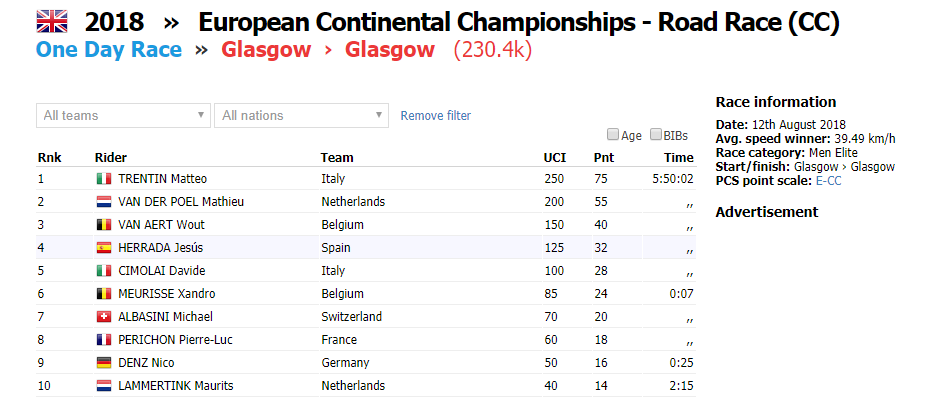This screenshot has width=925, height=399.
Task: Click the Swiss flag next to ALBASINI Michael
Action: point(104,317)
